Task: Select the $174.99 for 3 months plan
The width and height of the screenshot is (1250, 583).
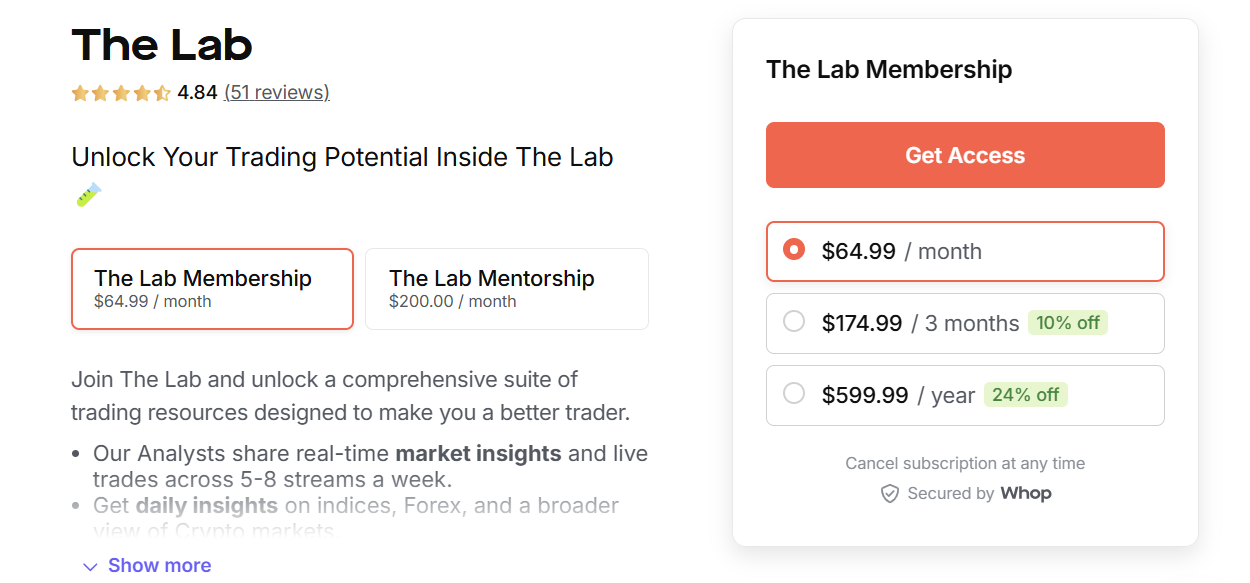Action: pos(965,323)
